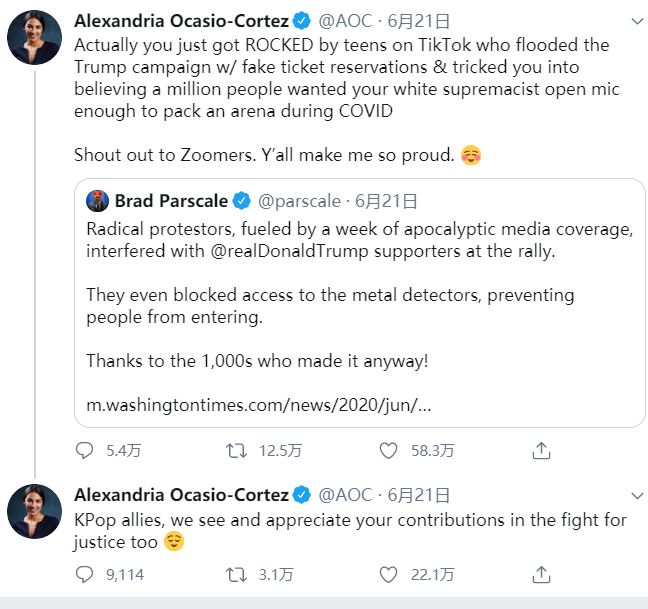648x609 pixels.
Task: Retweet the ROCKED by teens tweet
Action: [237, 451]
